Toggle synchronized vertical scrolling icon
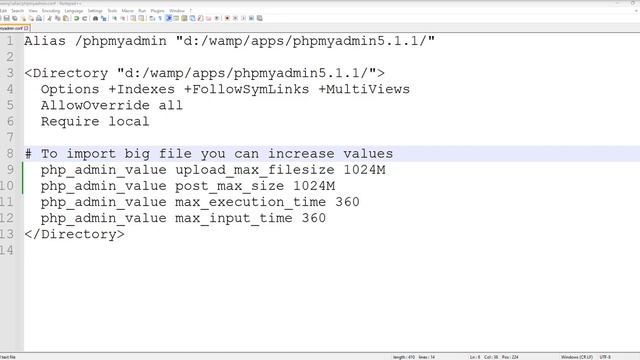This screenshot has width=640, height=360. (133, 18)
